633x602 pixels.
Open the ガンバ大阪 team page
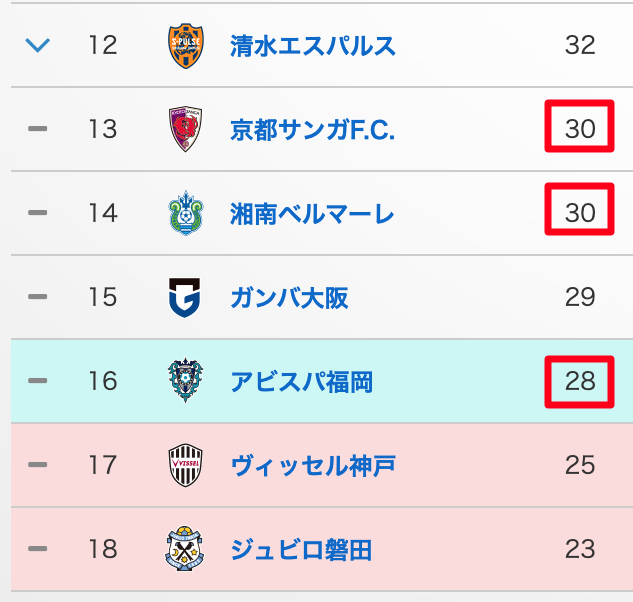pos(289,298)
